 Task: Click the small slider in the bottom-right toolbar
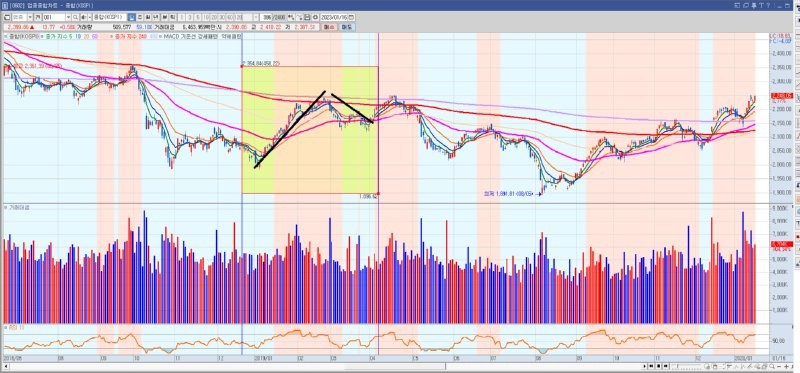687,366
